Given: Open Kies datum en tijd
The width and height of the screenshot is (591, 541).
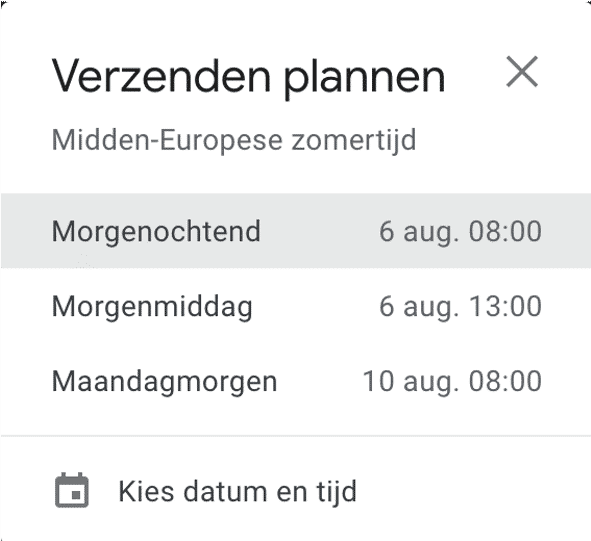Looking at the screenshot, I should tap(296, 490).
